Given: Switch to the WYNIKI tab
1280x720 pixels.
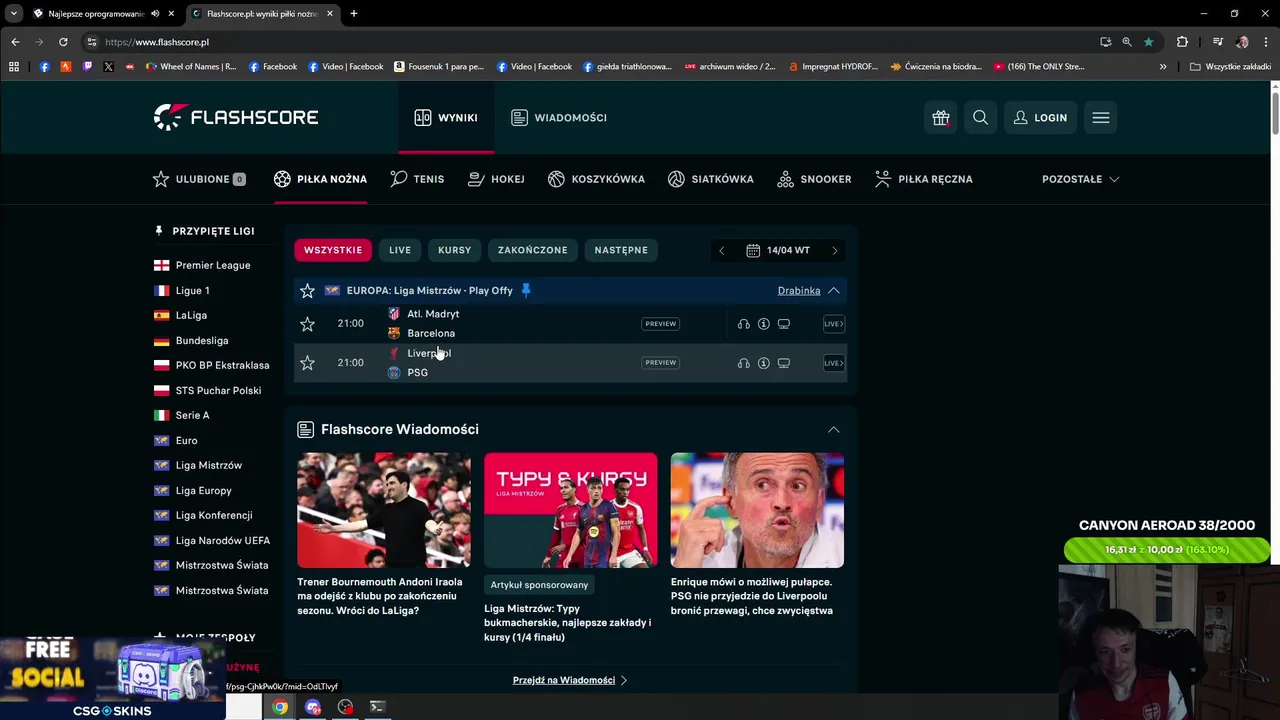Looking at the screenshot, I should (446, 118).
